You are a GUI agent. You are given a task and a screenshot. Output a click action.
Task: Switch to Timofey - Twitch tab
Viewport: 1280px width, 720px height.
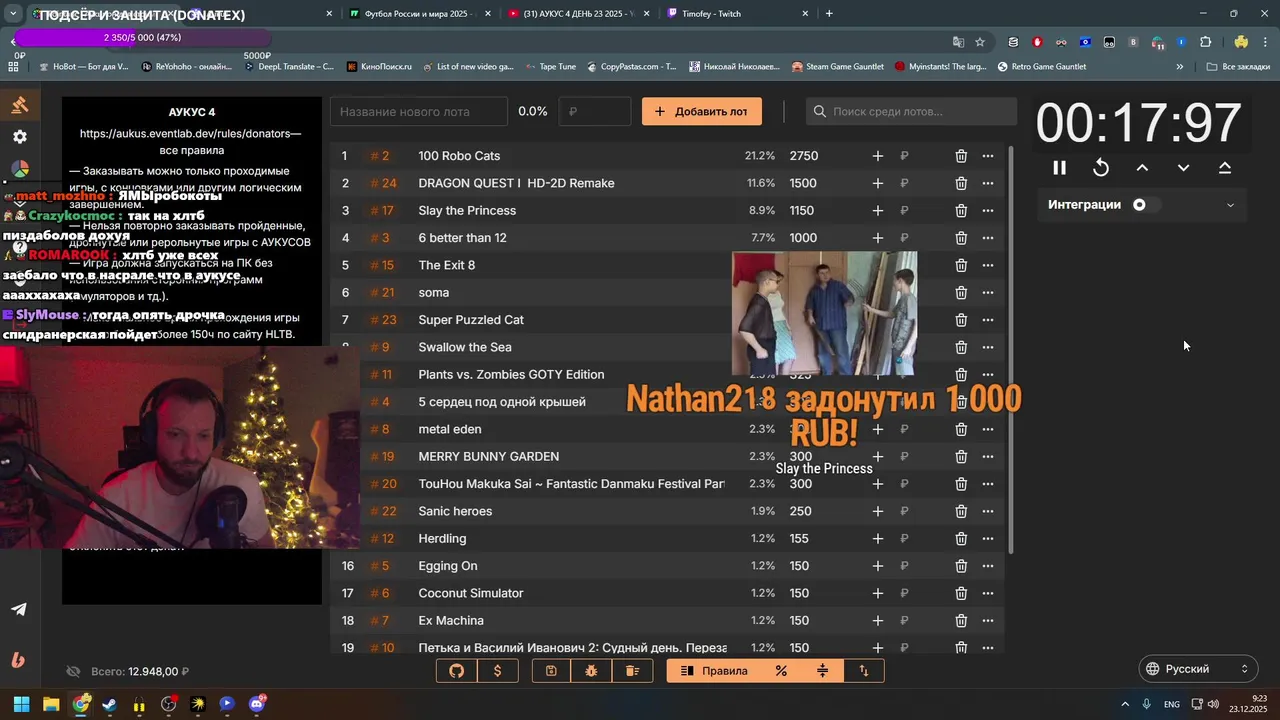[x=735, y=14]
